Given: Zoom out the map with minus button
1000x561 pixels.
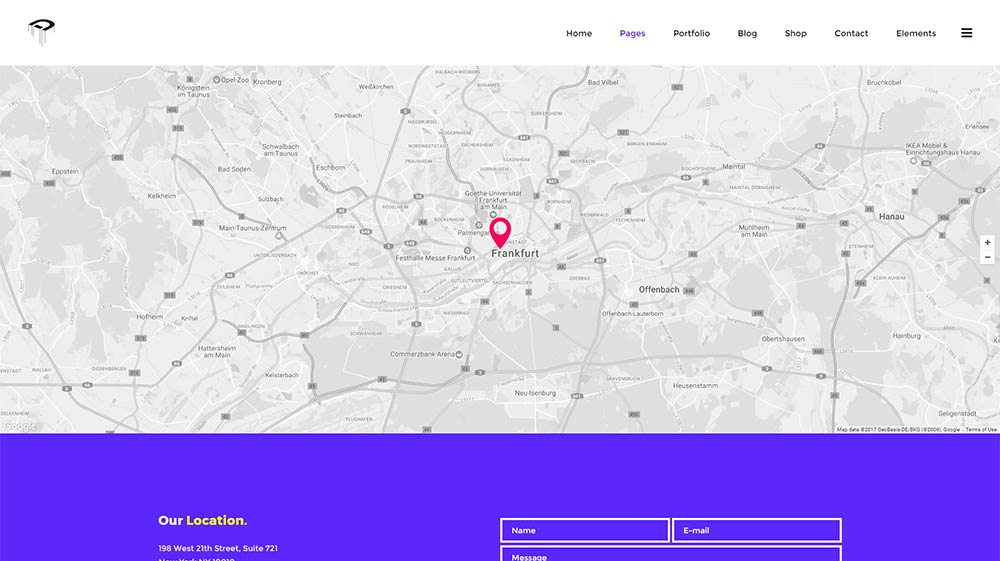Looking at the screenshot, I should [987, 257].
